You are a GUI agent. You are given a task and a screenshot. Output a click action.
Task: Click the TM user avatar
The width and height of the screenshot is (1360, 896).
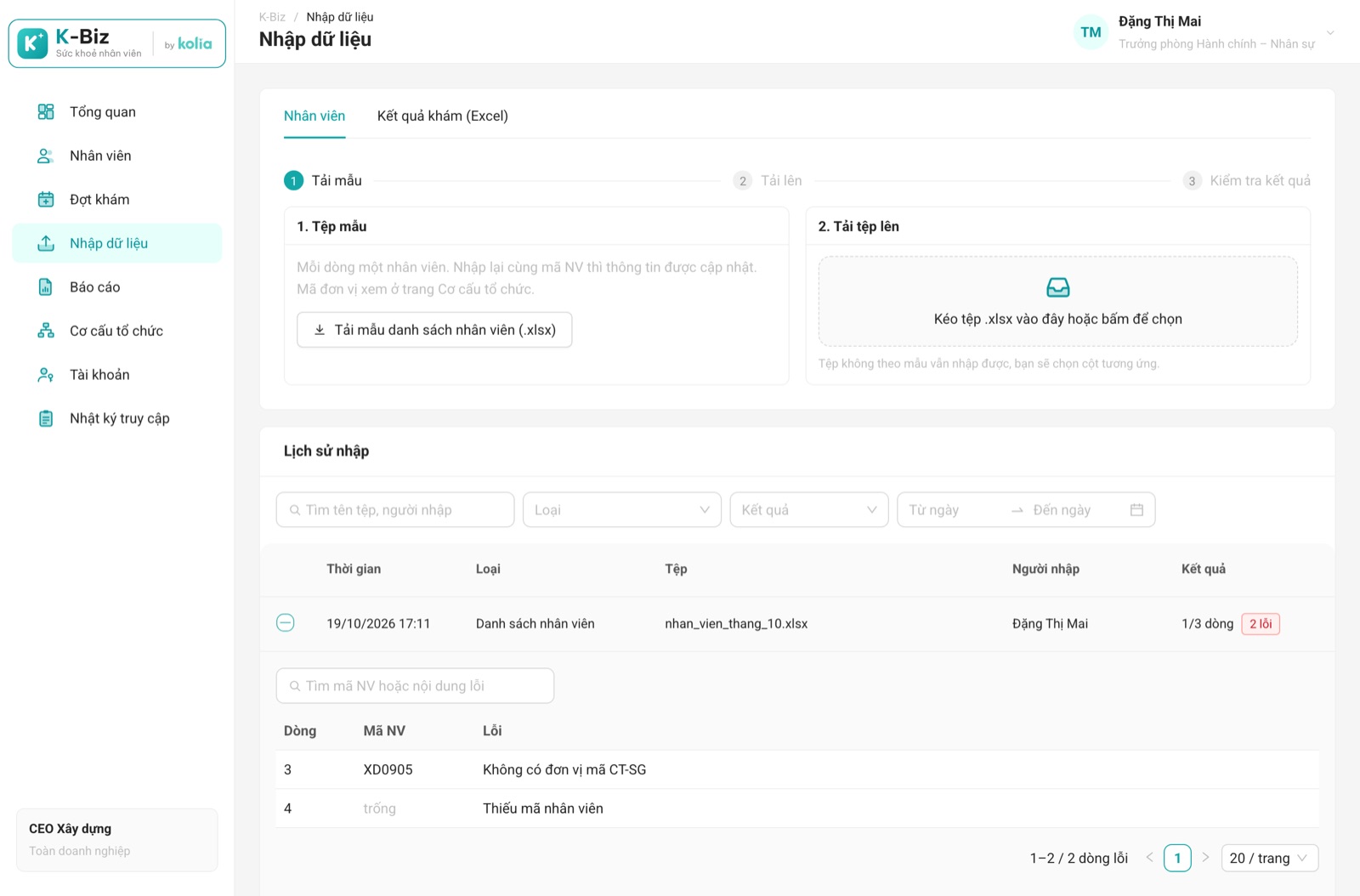click(x=1091, y=32)
